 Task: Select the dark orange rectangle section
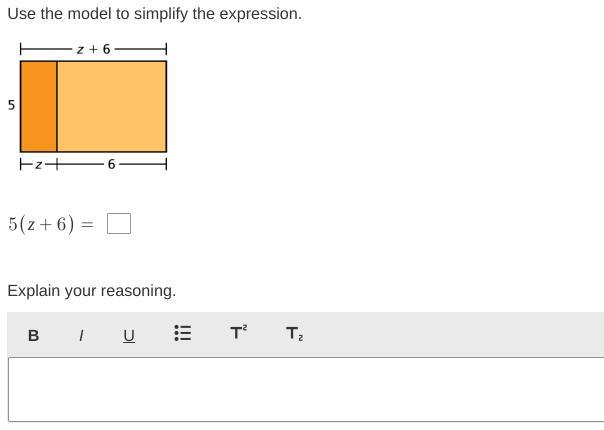[x=38, y=106]
